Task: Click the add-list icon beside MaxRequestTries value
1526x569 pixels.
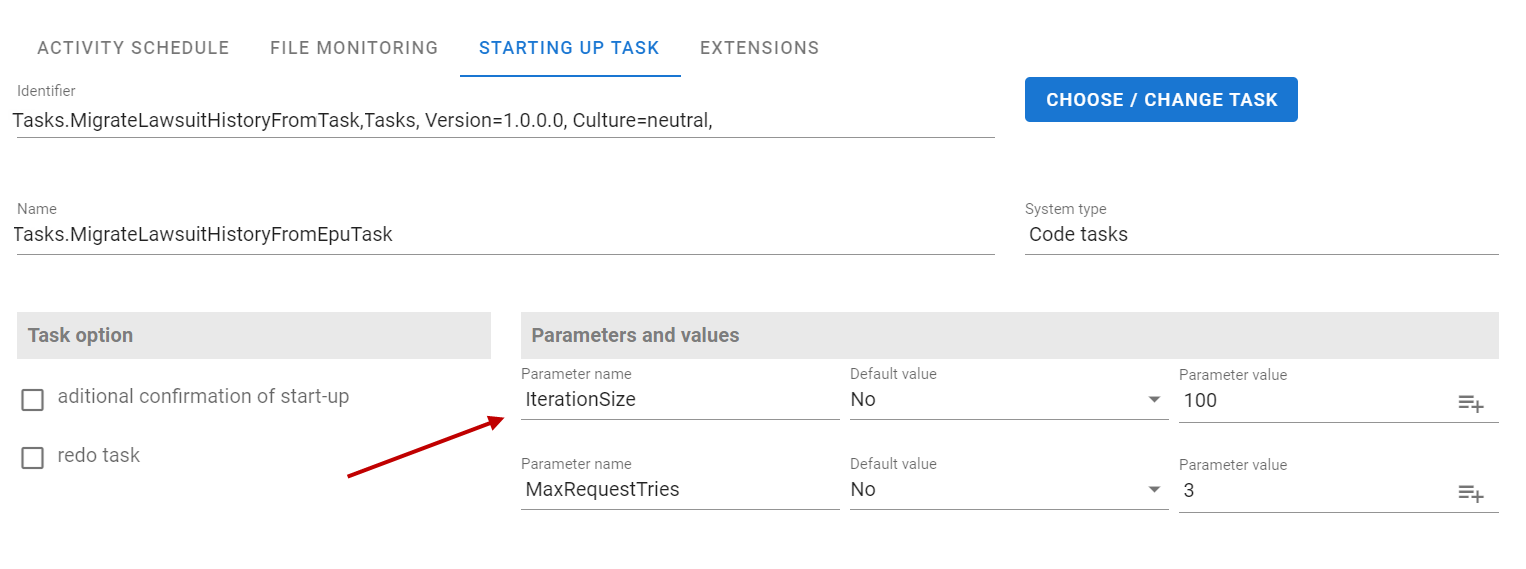Action: click(x=1470, y=492)
